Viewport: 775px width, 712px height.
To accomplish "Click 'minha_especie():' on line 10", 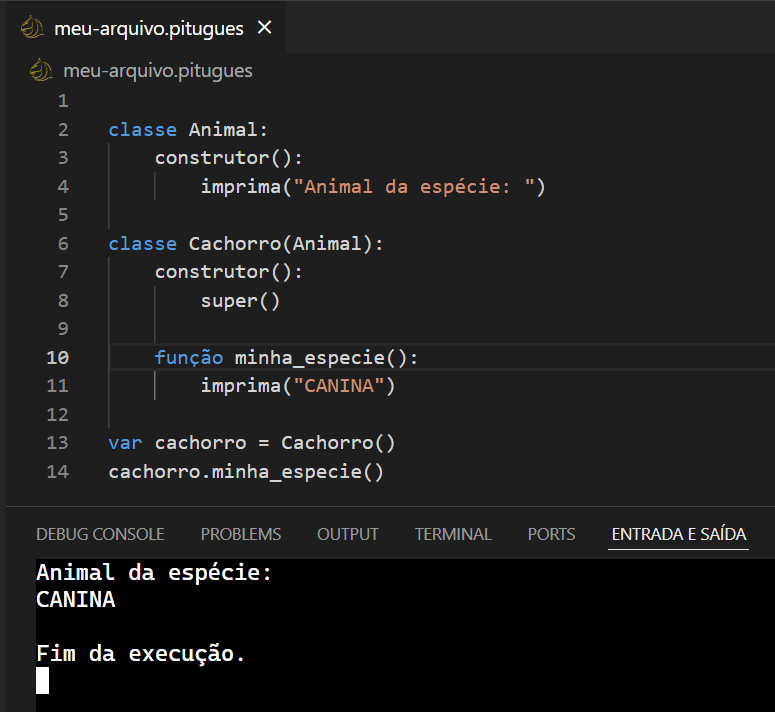I will point(326,357).
